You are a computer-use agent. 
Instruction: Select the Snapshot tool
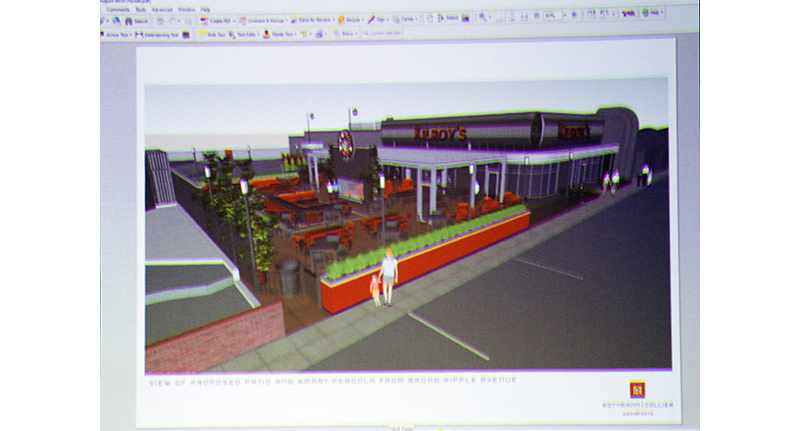pyautogui.click(x=465, y=18)
